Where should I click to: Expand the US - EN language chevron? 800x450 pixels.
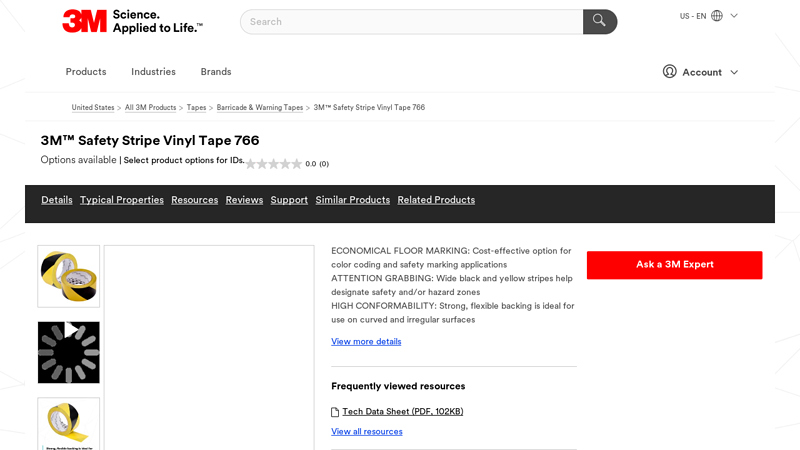point(734,16)
